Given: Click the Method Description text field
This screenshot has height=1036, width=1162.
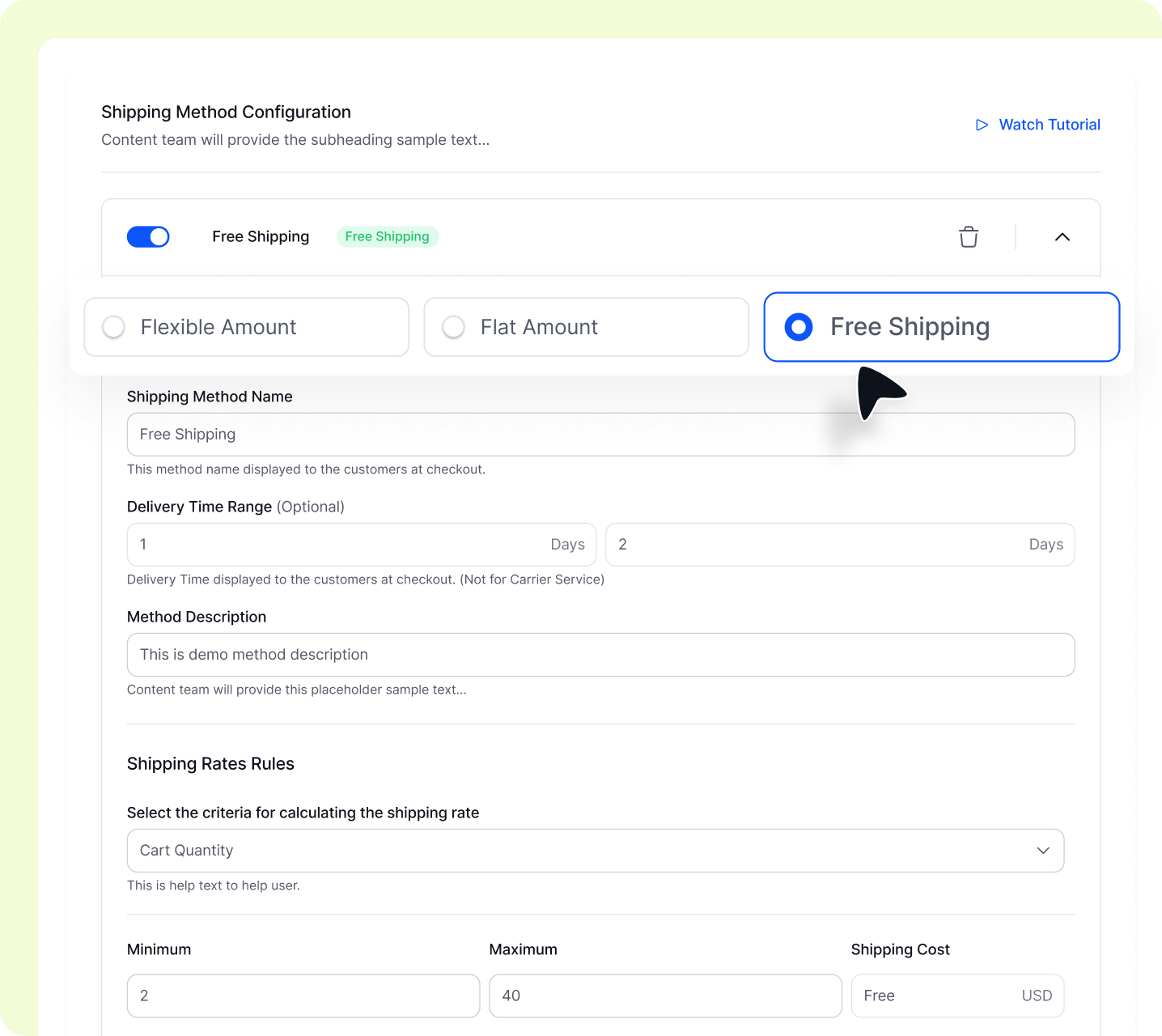Looking at the screenshot, I should pyautogui.click(x=600, y=655).
